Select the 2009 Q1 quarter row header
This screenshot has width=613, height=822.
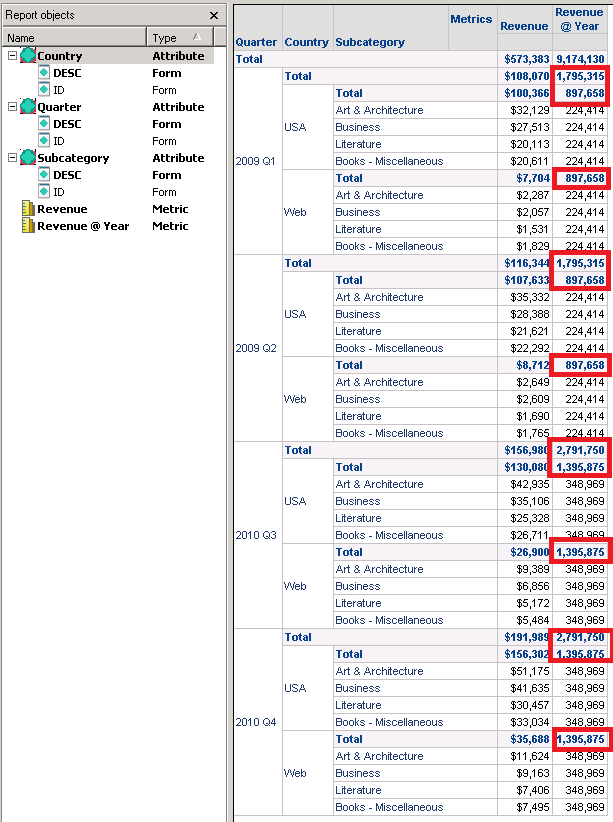click(x=256, y=161)
